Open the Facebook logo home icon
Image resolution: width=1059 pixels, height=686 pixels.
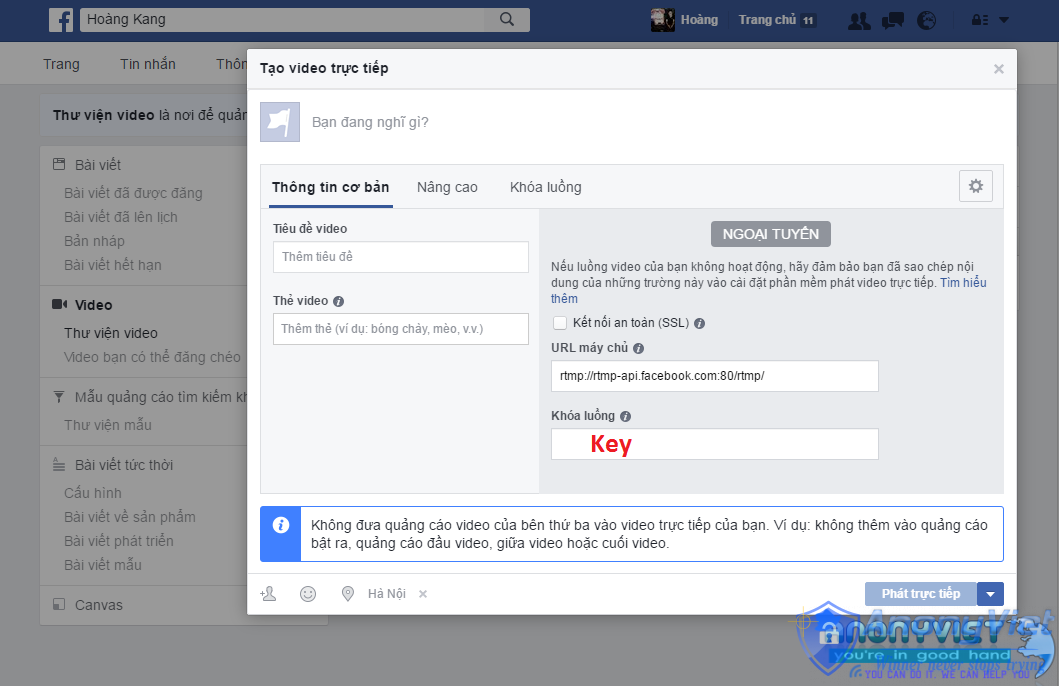(61, 20)
